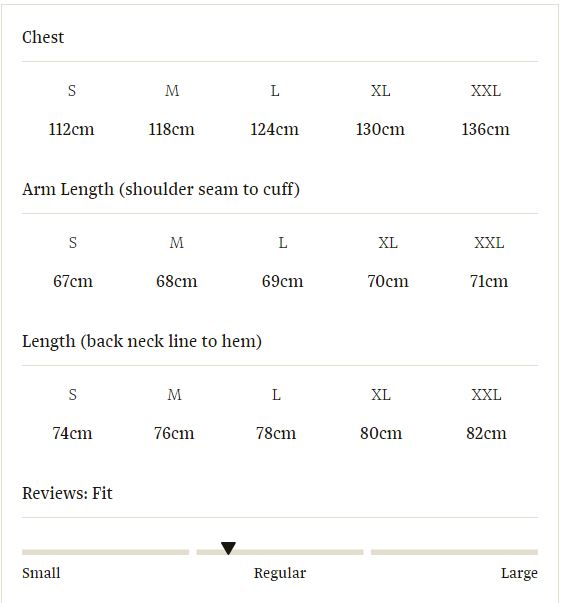Click the Chest section heading

43,37
